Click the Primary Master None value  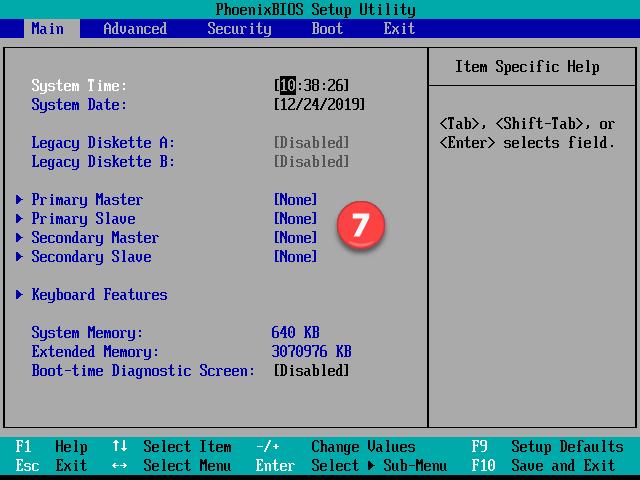point(295,200)
